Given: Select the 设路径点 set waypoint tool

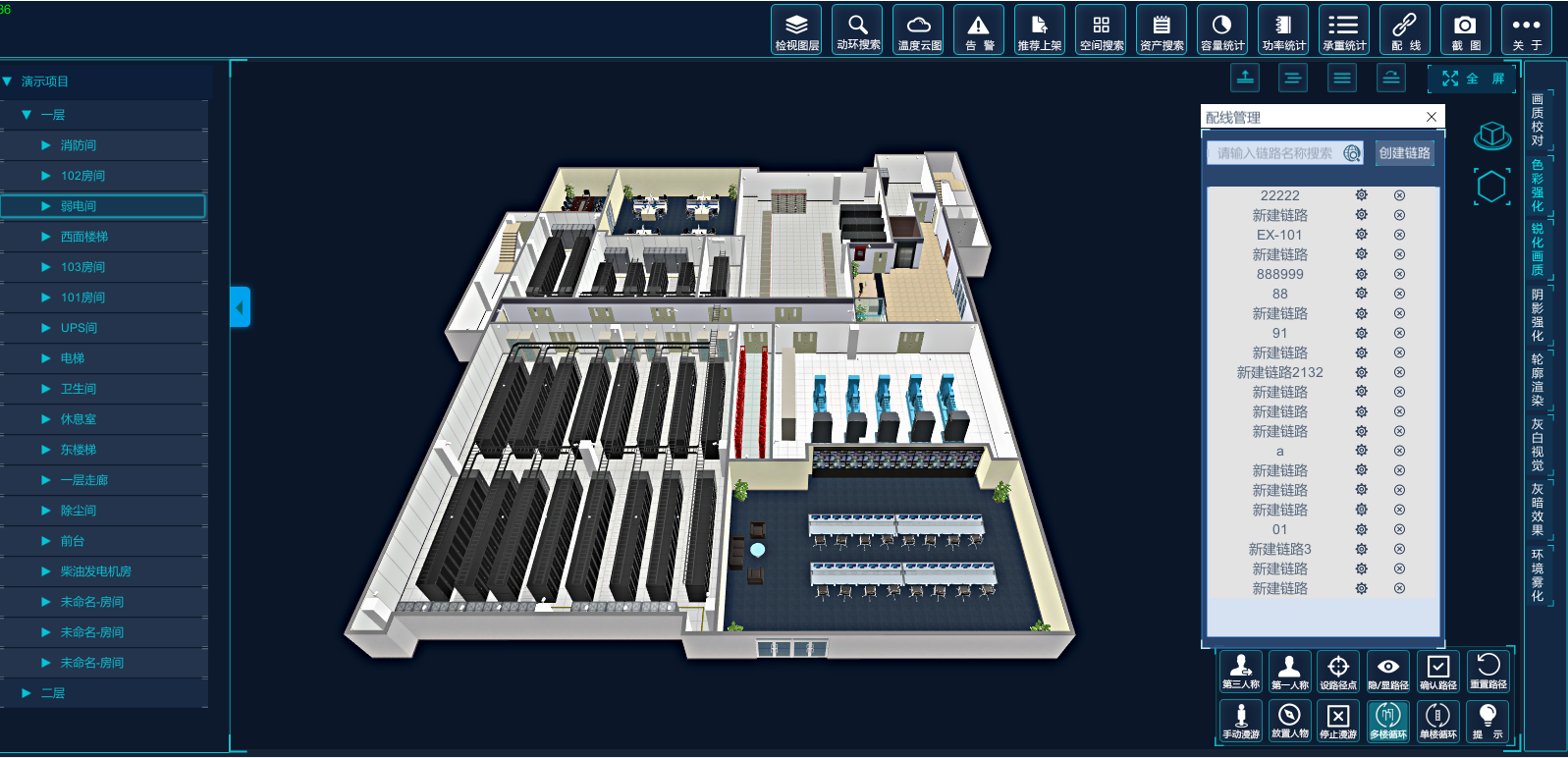Looking at the screenshot, I should point(1338,672).
